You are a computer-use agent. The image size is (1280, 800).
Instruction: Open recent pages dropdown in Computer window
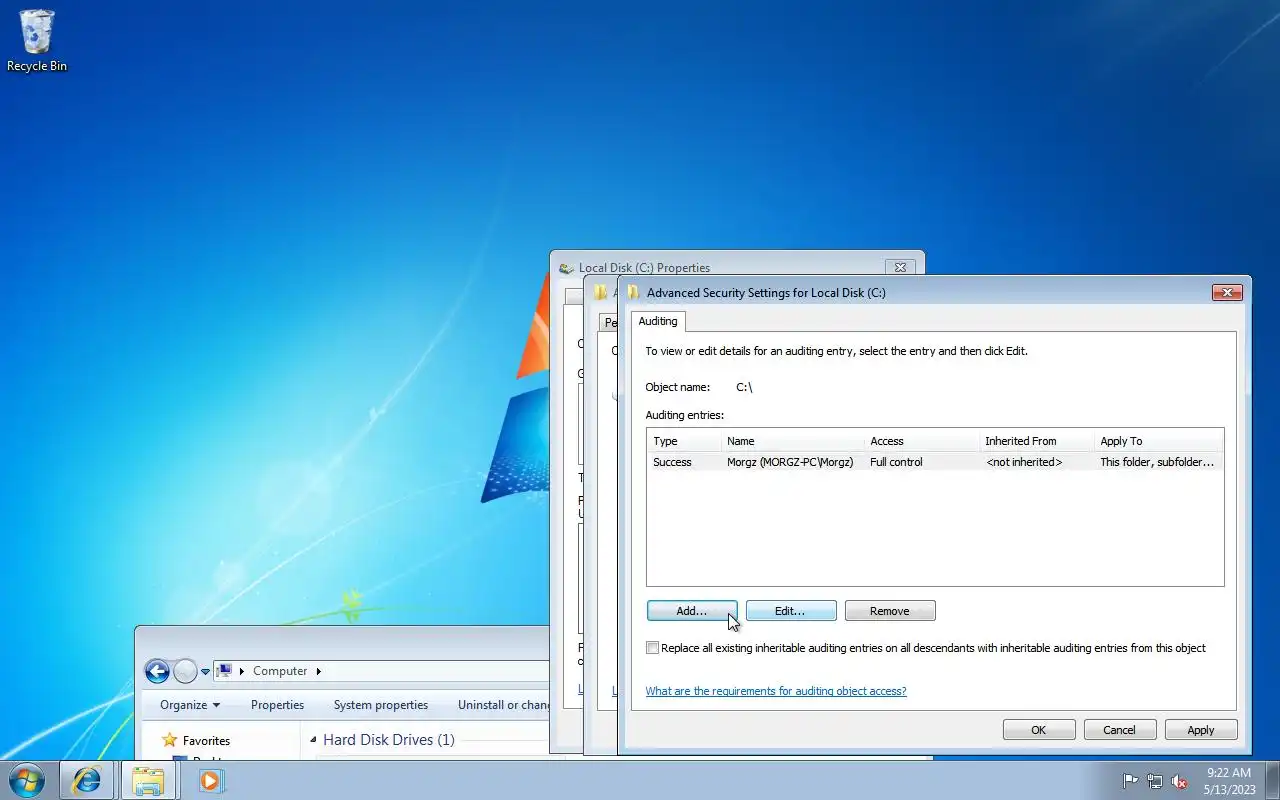click(x=205, y=672)
